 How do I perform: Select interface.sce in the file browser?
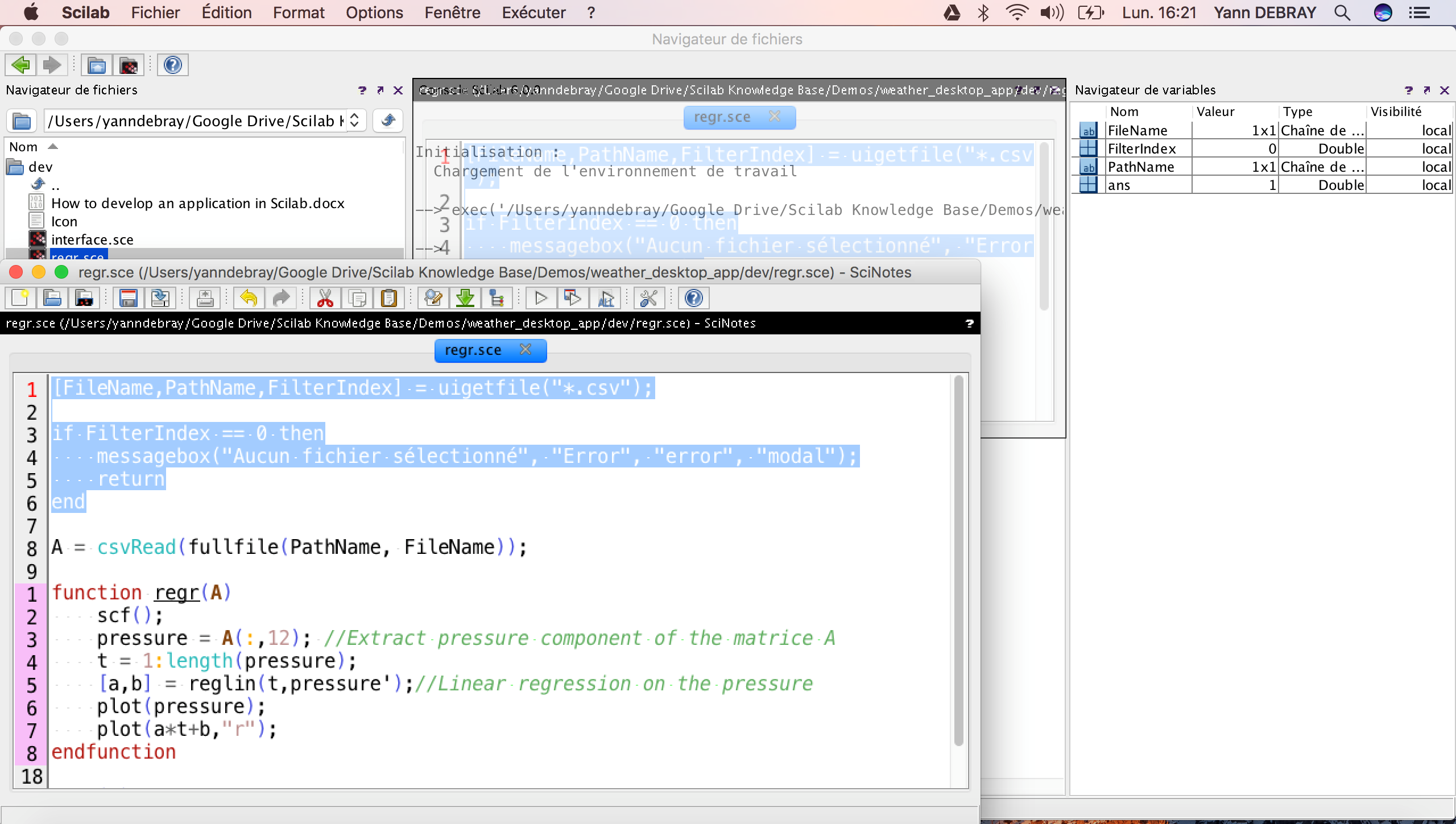(x=92, y=239)
